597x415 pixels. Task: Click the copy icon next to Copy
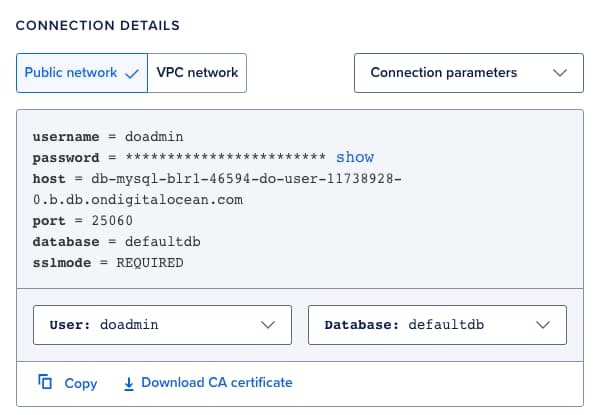coord(45,382)
